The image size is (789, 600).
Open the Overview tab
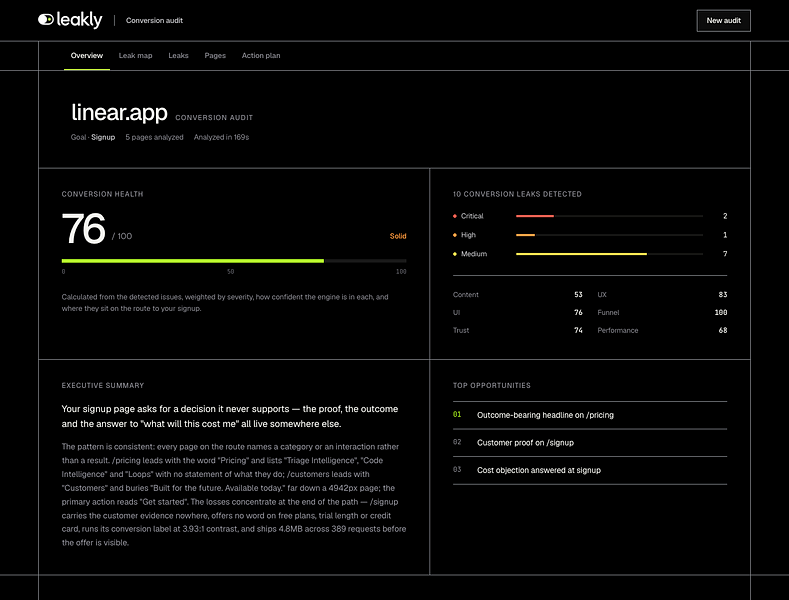pyautogui.click(x=87, y=55)
